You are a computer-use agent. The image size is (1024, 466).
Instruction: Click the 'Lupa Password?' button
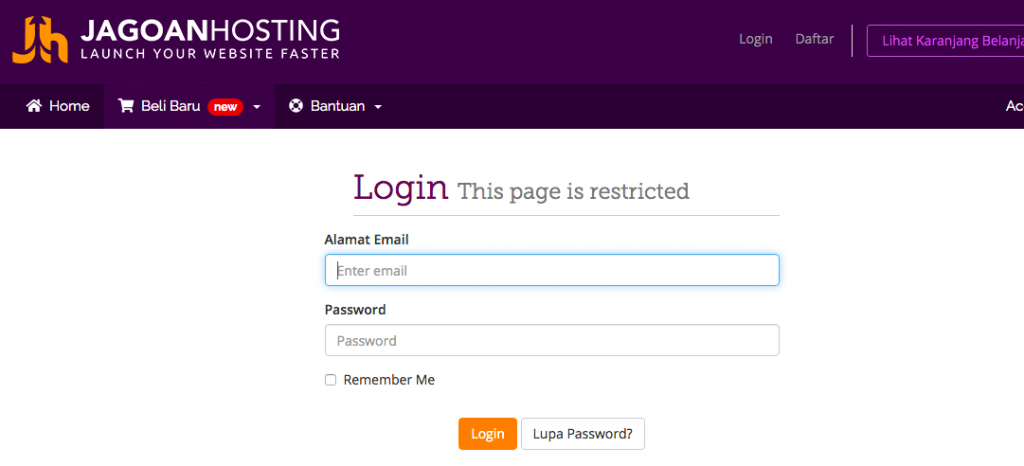pyautogui.click(x=583, y=434)
